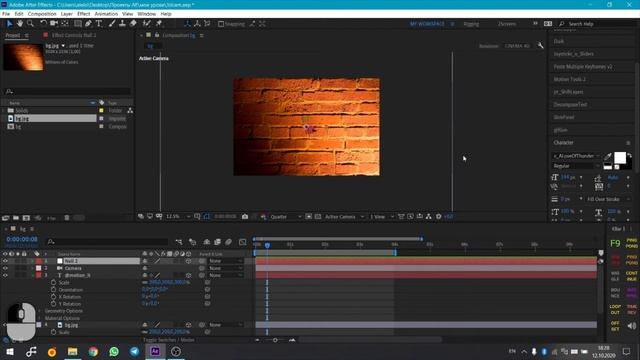Viewport: 640px width, 360px height.
Task: Select the Unified Camera tool
Action: (53, 24)
